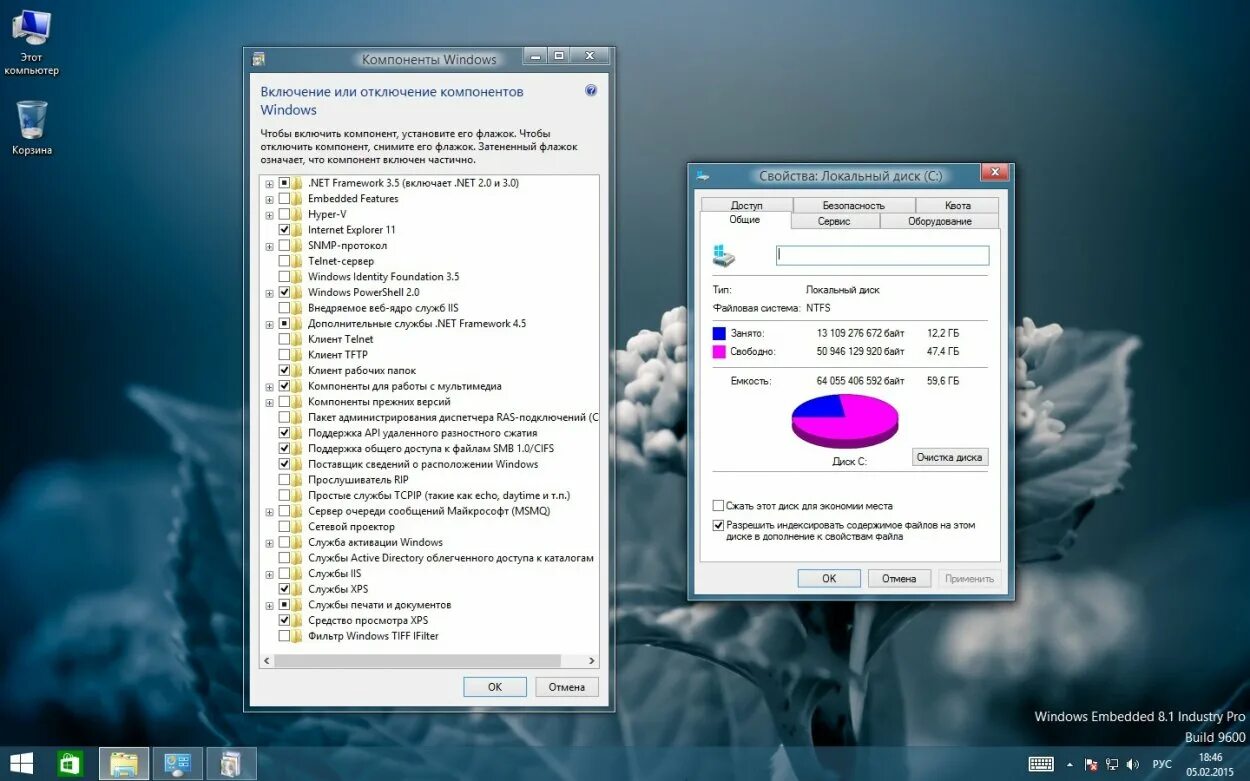
Task: Switch to the Windows components taskbar icon
Action: tap(231, 763)
